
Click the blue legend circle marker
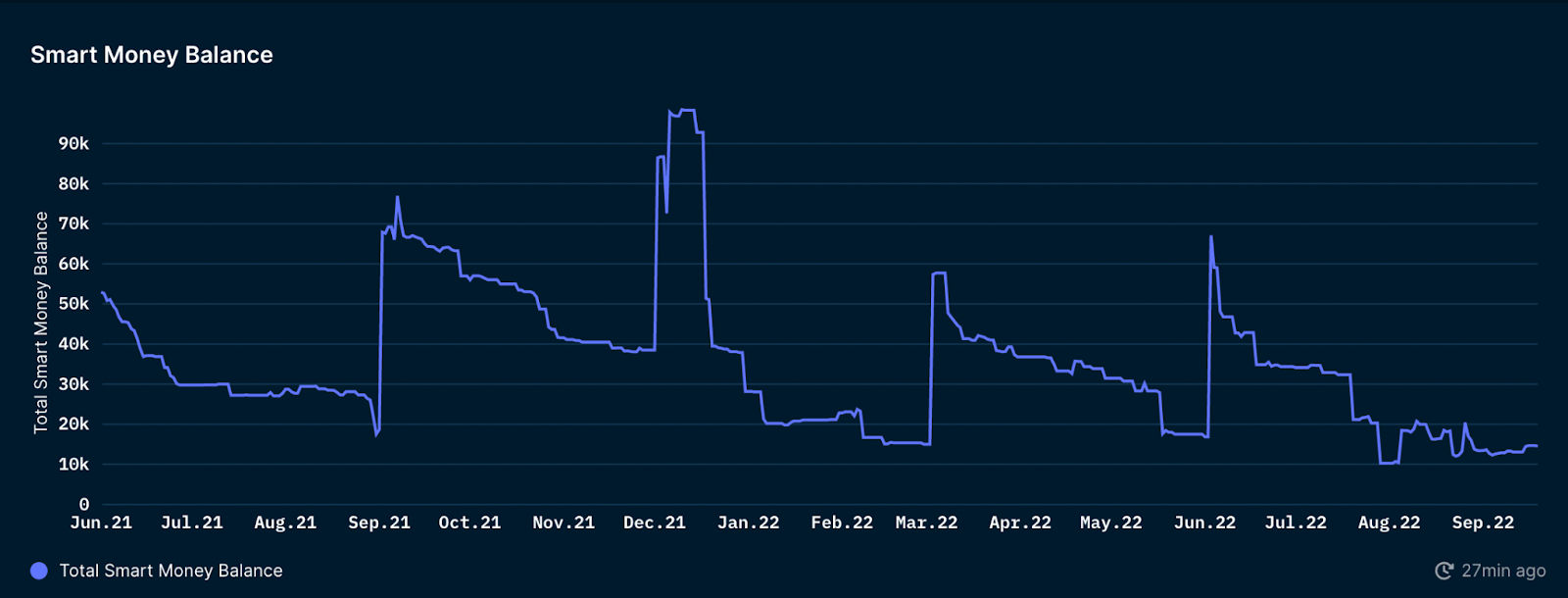tap(39, 571)
